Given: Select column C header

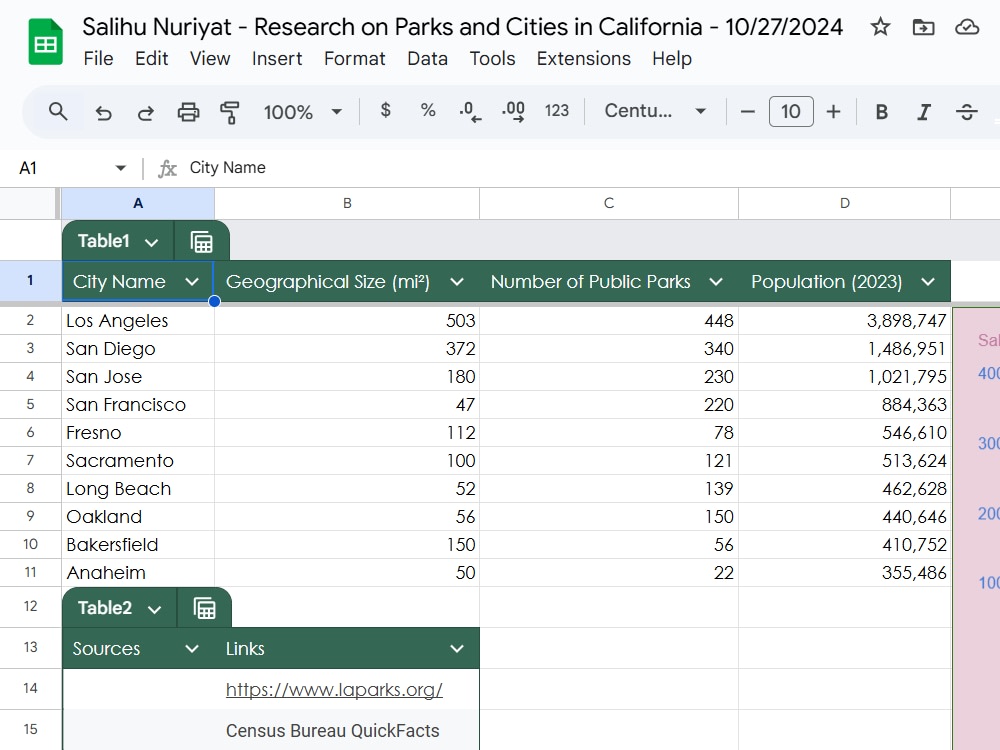Looking at the screenshot, I should [609, 203].
